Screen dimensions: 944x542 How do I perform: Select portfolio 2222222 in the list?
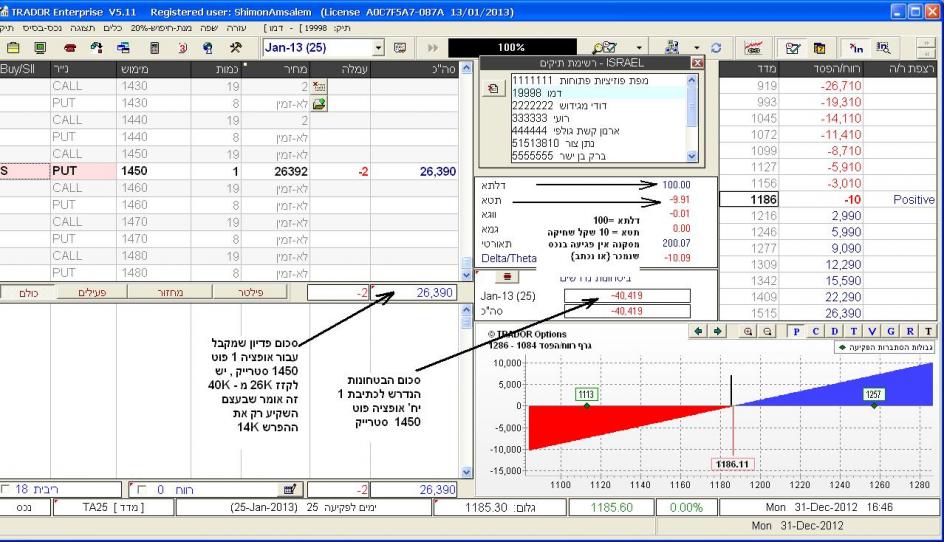coord(598,105)
